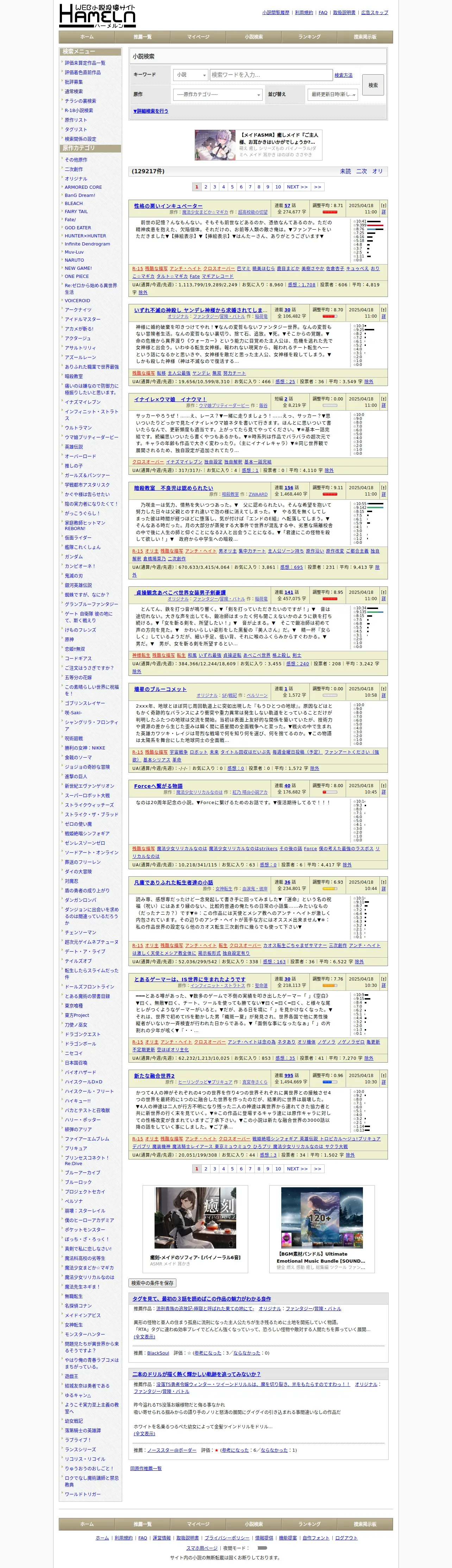Open 小説検索 in the top navigation bar

pos(254,37)
